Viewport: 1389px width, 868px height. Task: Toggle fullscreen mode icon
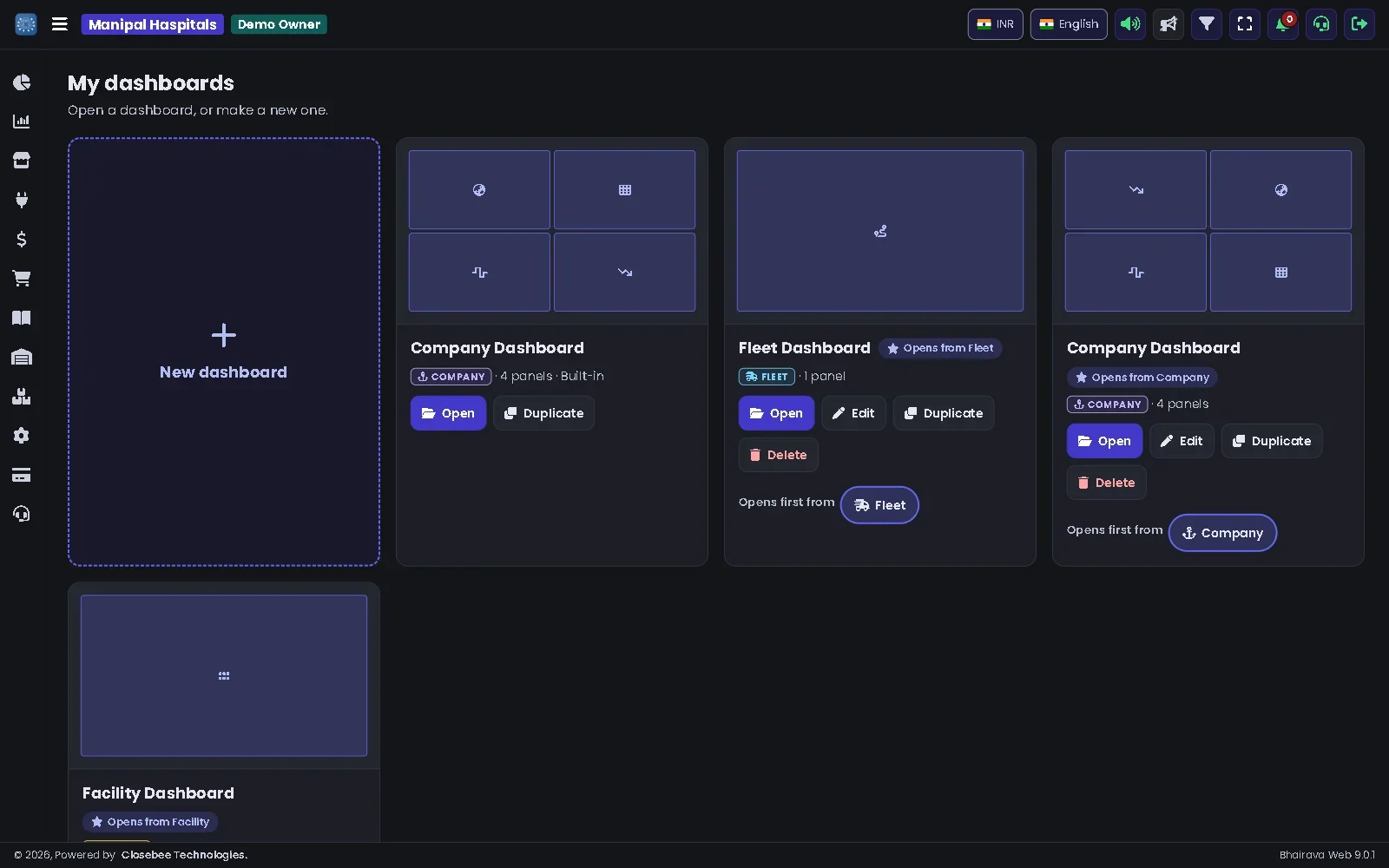point(1245,24)
